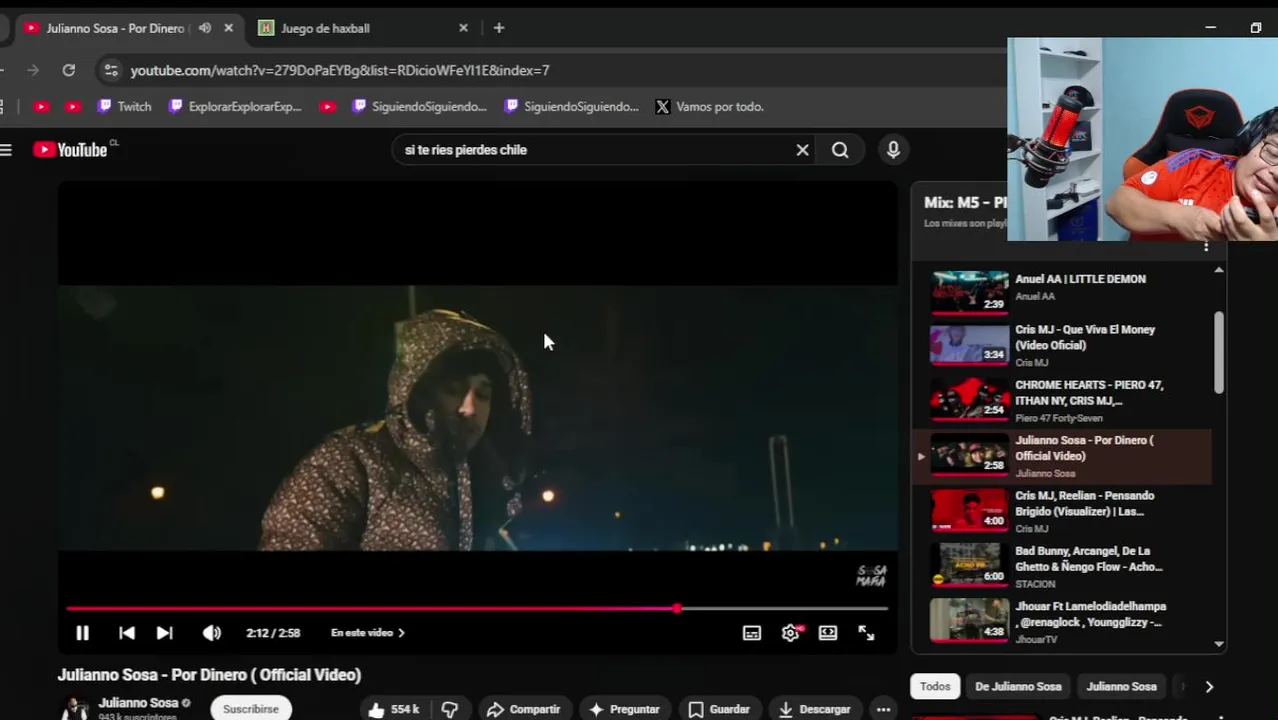The width and height of the screenshot is (1278, 720).
Task: Like the video with 554 k likes
Action: click(x=393, y=709)
